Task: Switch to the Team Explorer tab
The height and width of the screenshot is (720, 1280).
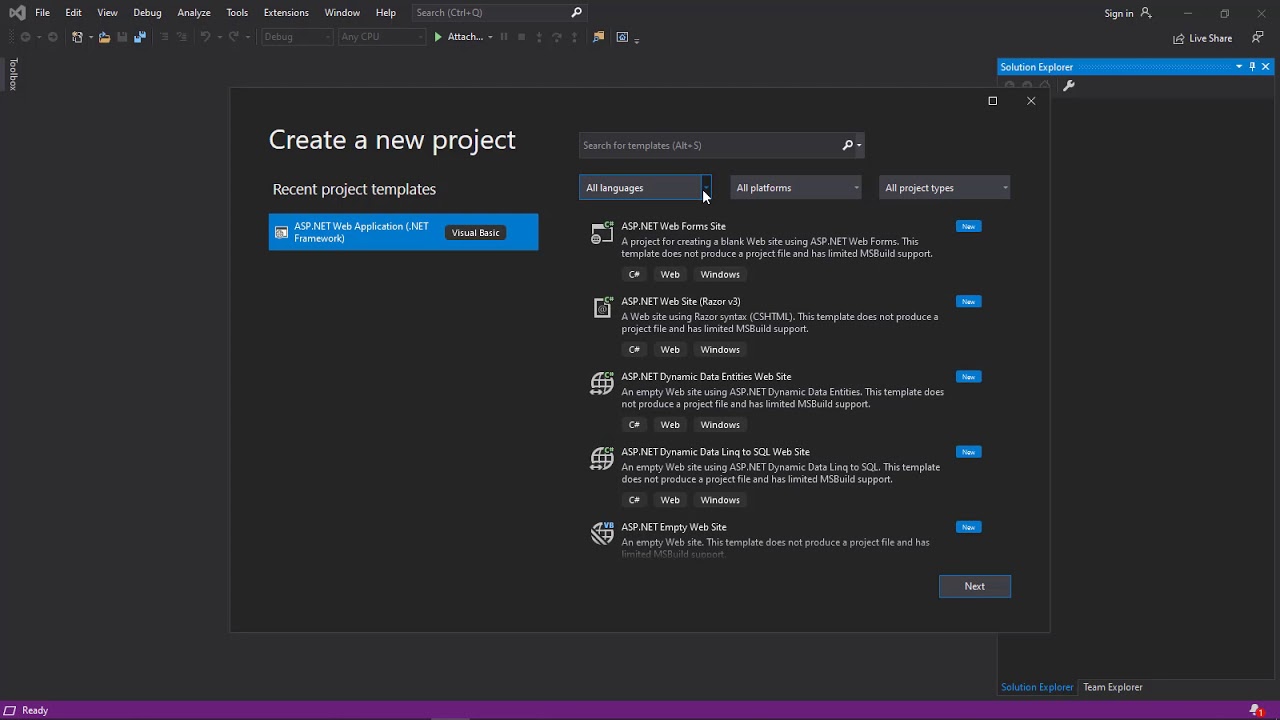Action: coord(1112,687)
